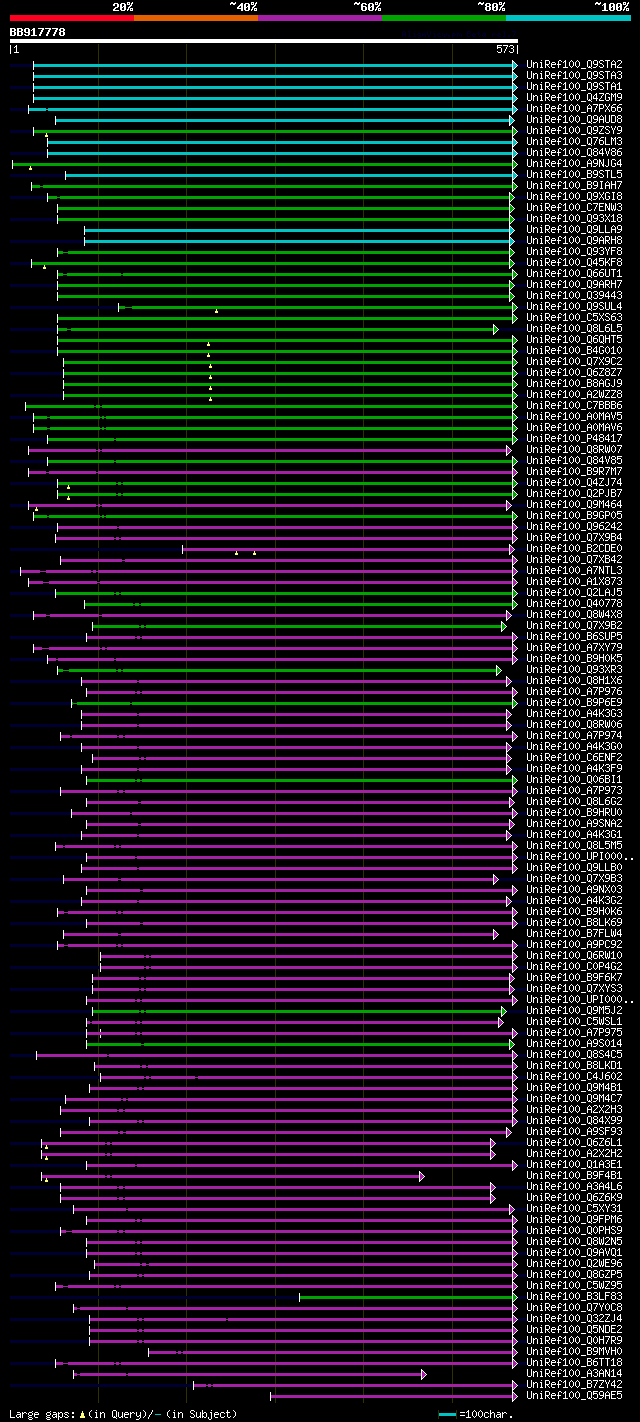Select label UniRef100_Q84X99

click(574, 1121)
